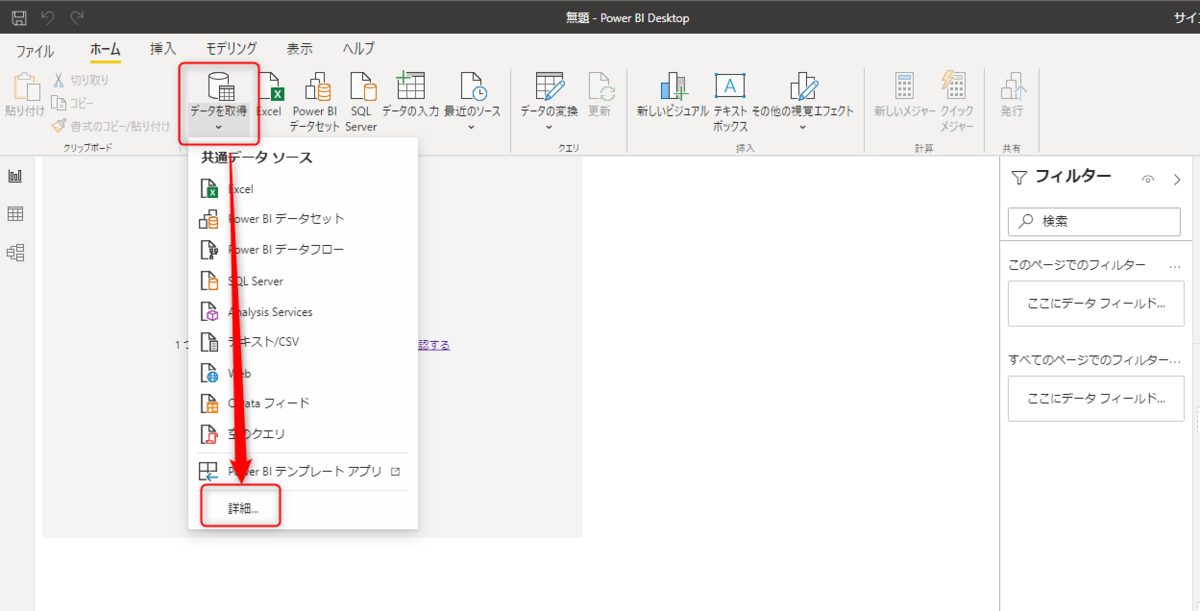The image size is (1200, 611).
Task: Click the funnel icon beside フィルター
Action: pos(1019,178)
